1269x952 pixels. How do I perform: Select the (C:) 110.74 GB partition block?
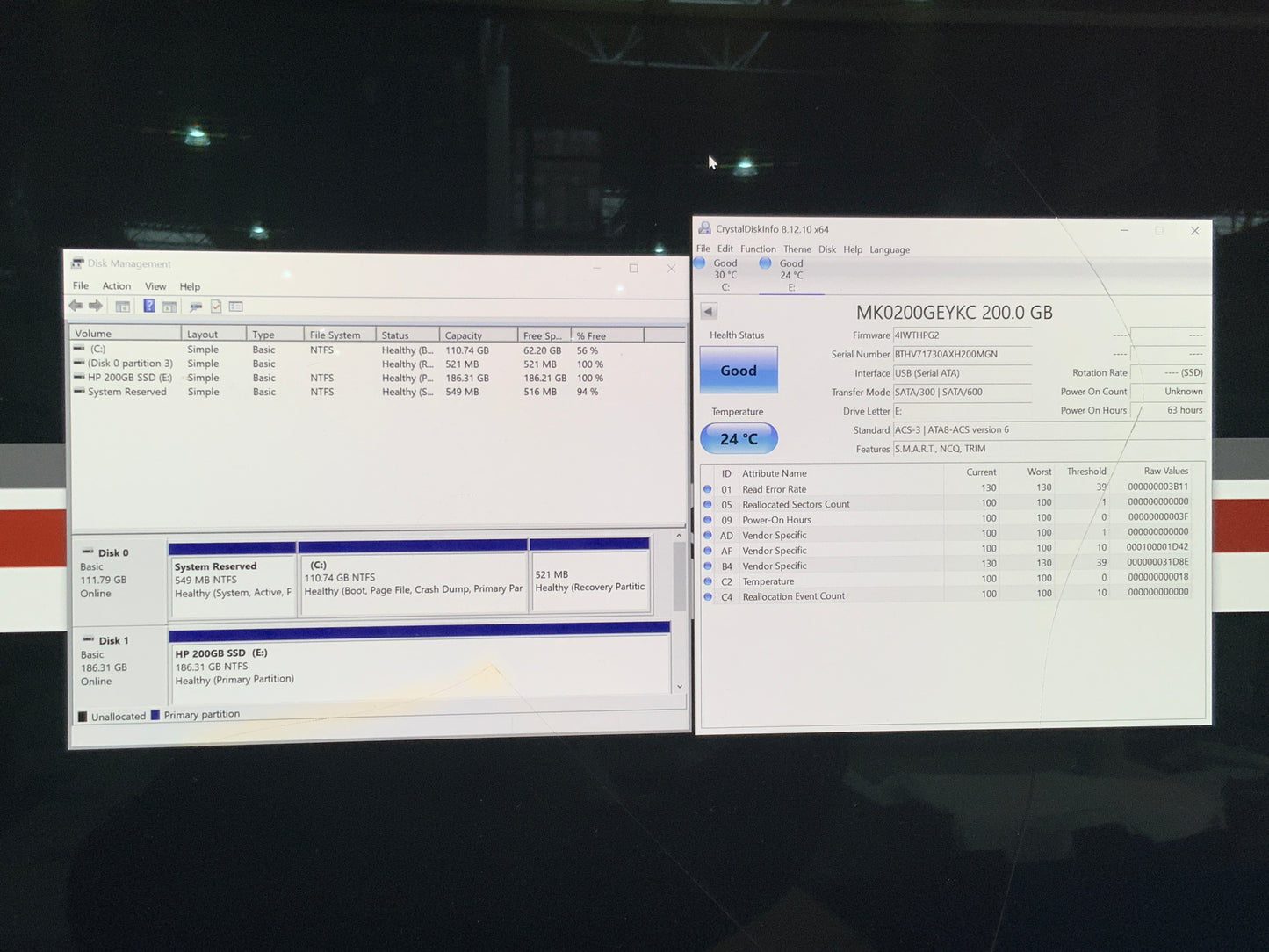tap(413, 578)
